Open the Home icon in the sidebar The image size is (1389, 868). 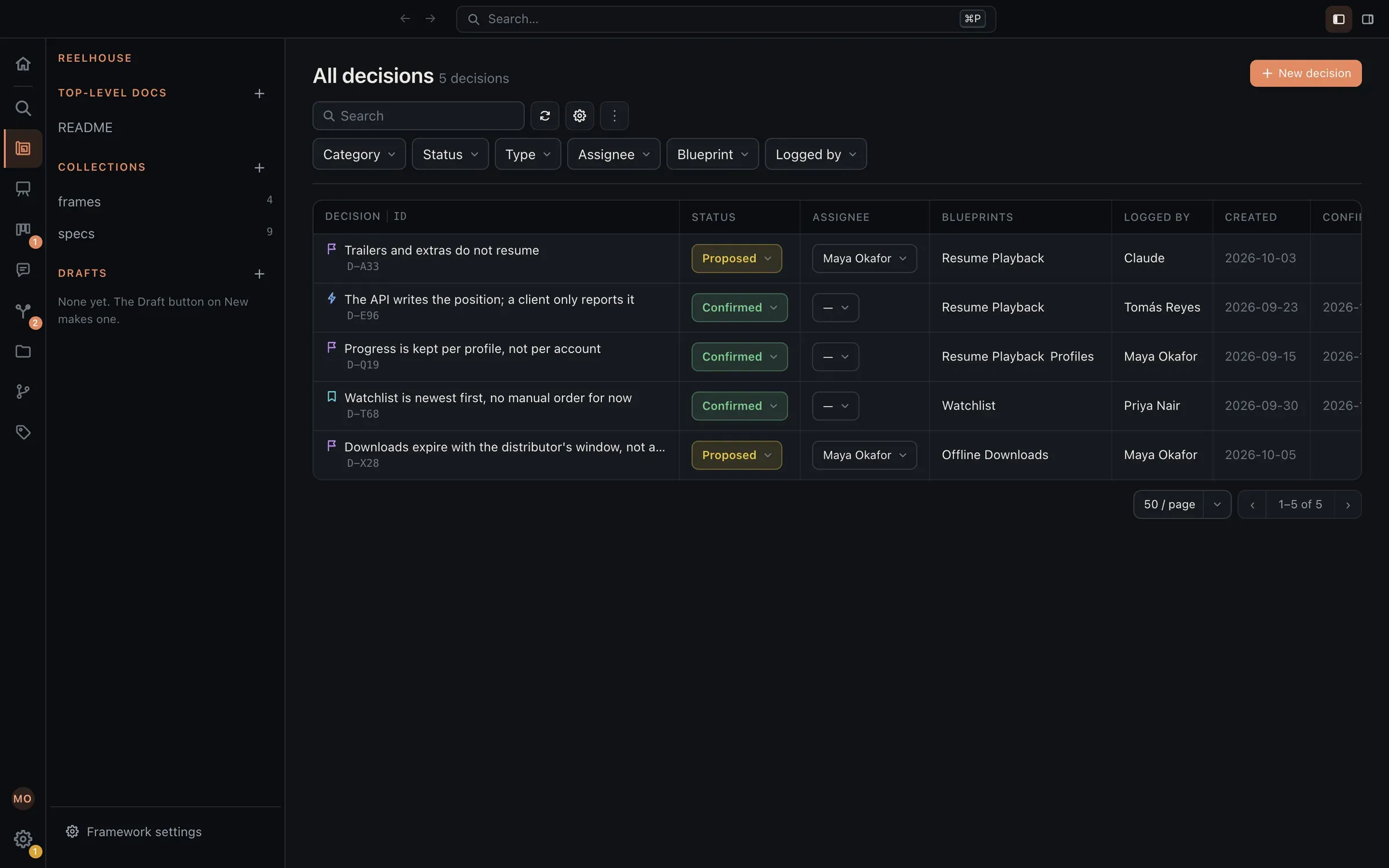[23, 64]
